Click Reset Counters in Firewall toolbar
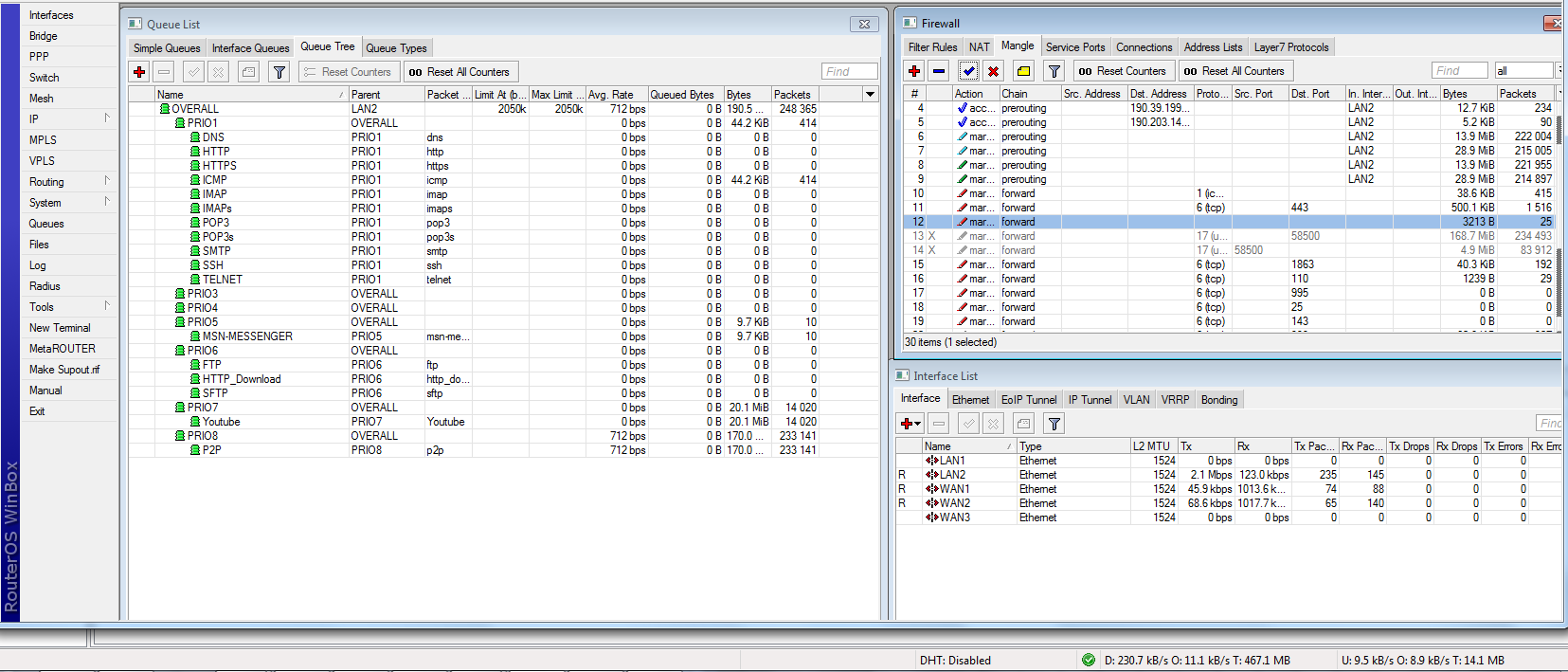 point(1123,71)
